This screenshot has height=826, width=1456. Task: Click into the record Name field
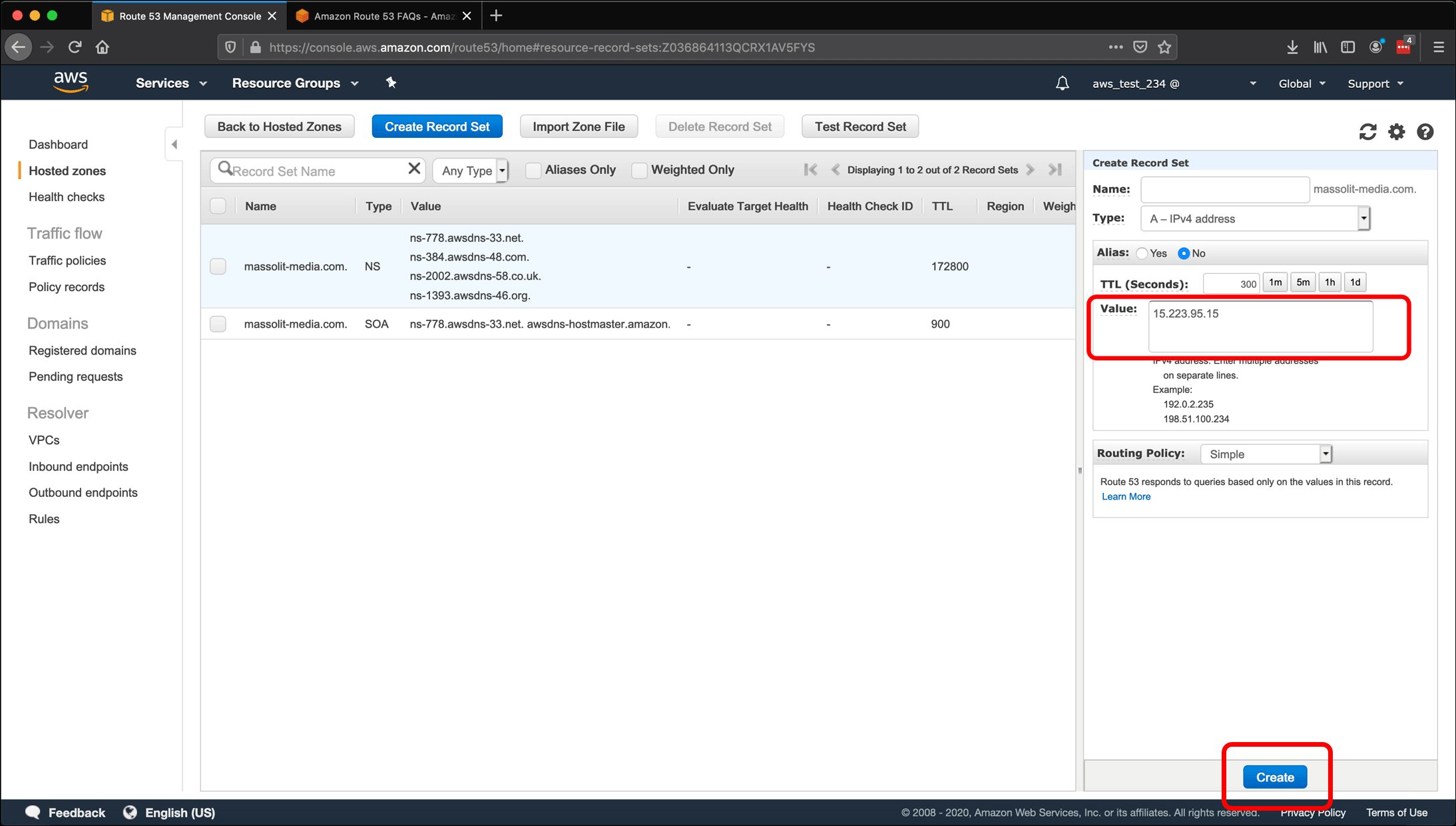1225,189
